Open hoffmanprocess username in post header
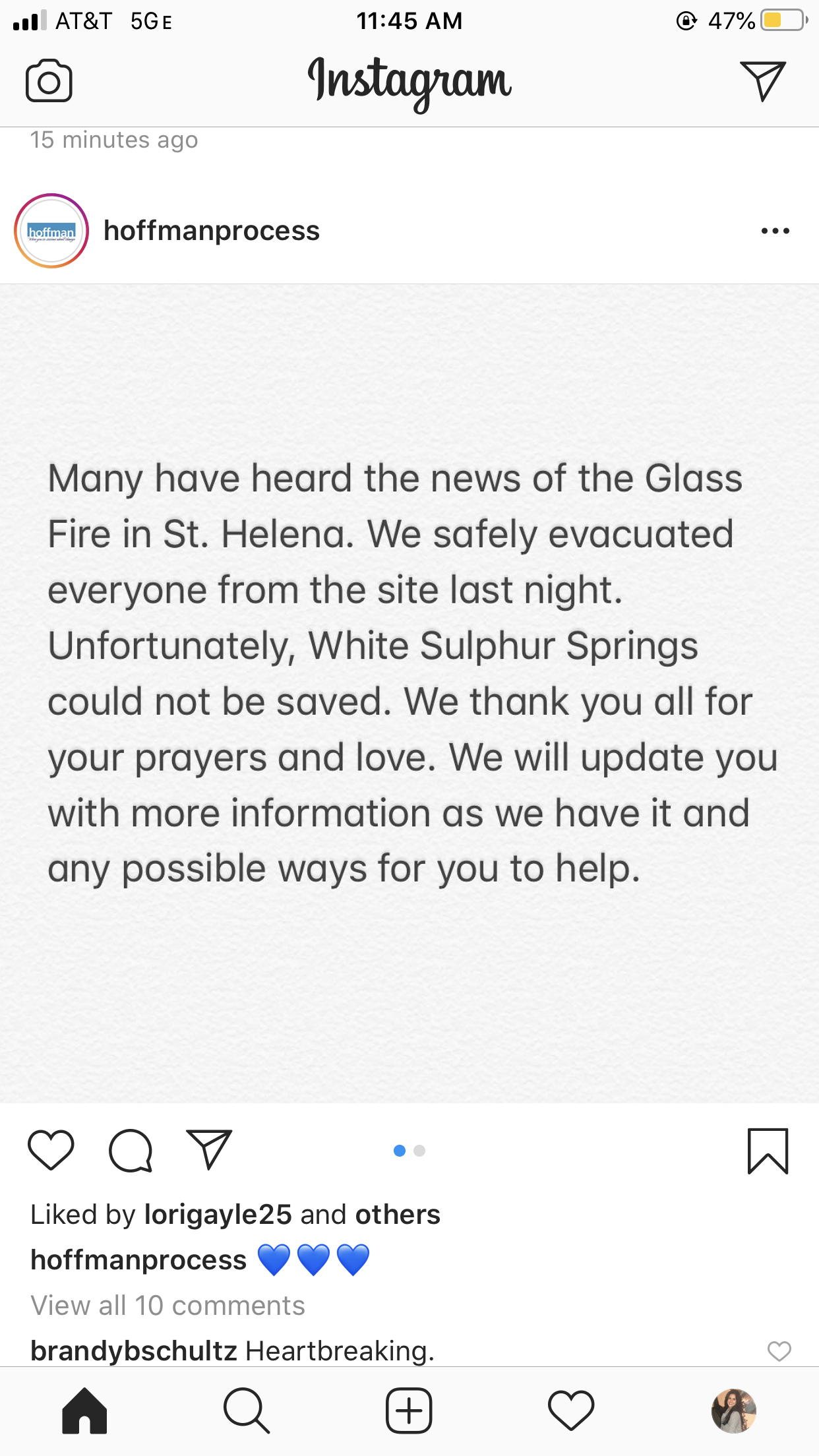 click(212, 231)
